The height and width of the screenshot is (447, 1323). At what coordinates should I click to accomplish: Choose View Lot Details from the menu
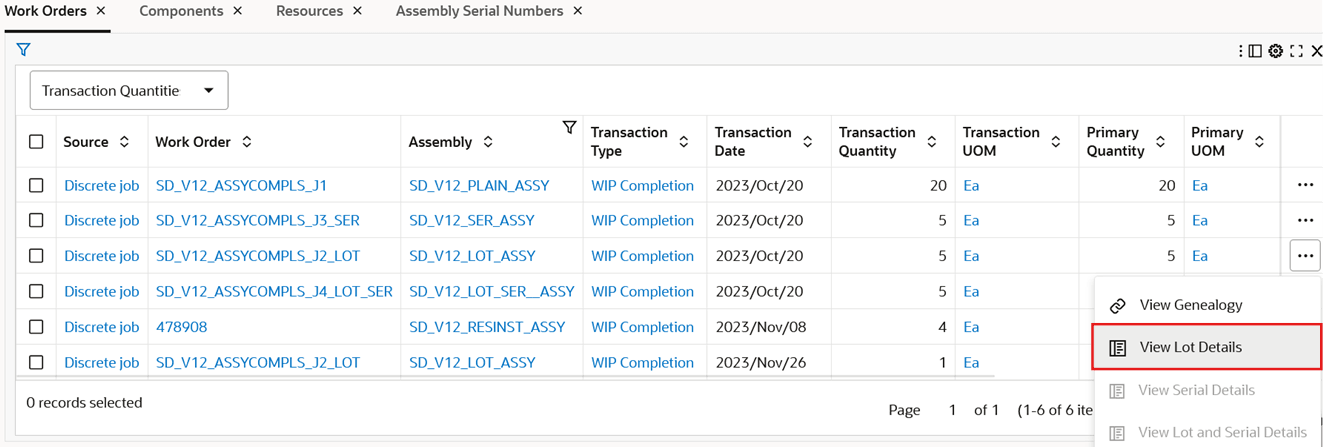coord(1208,347)
